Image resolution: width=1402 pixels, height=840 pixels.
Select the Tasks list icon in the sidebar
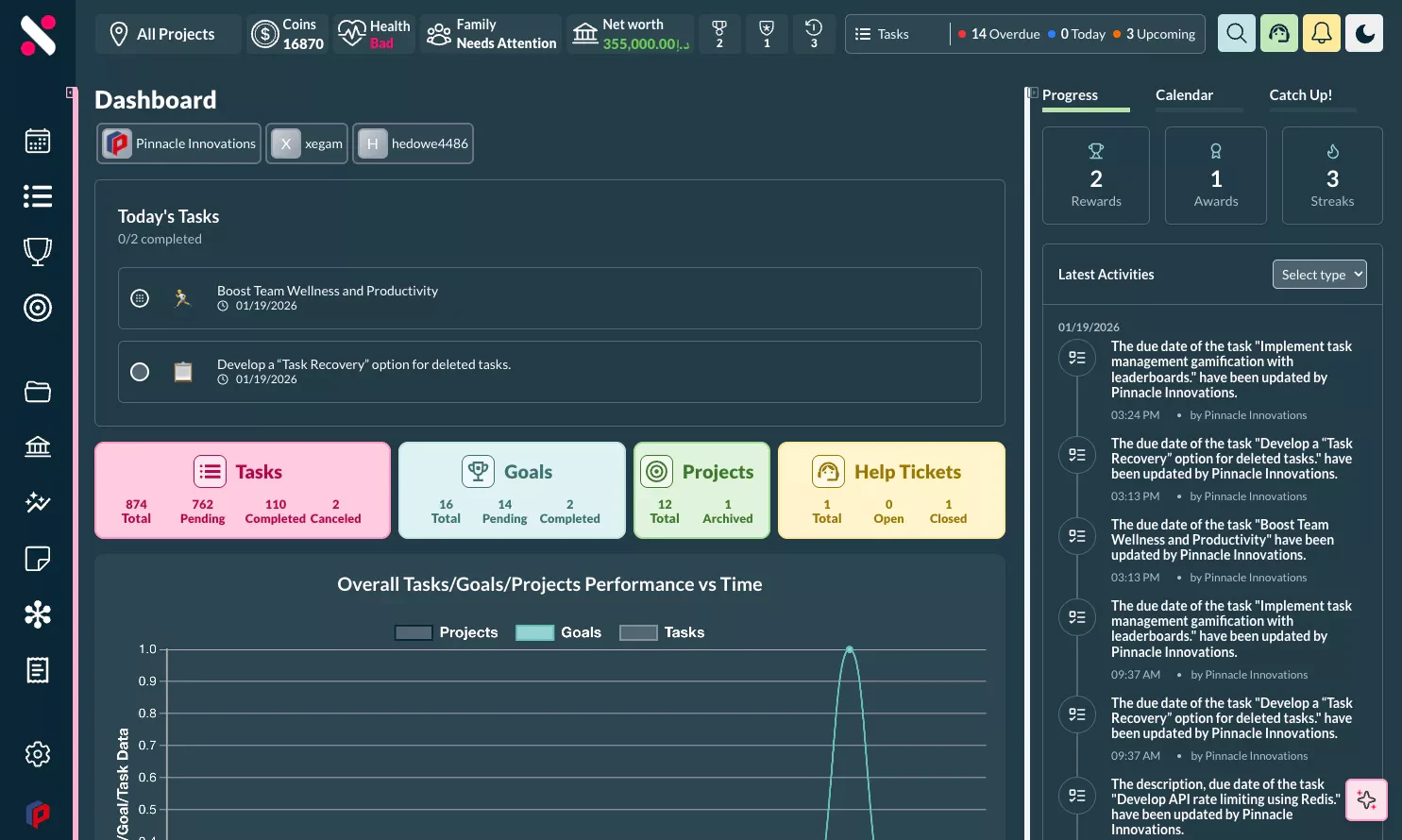pyautogui.click(x=38, y=195)
